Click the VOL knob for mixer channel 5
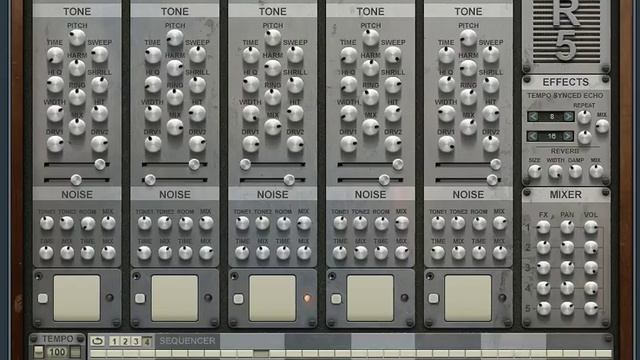 [591, 308]
